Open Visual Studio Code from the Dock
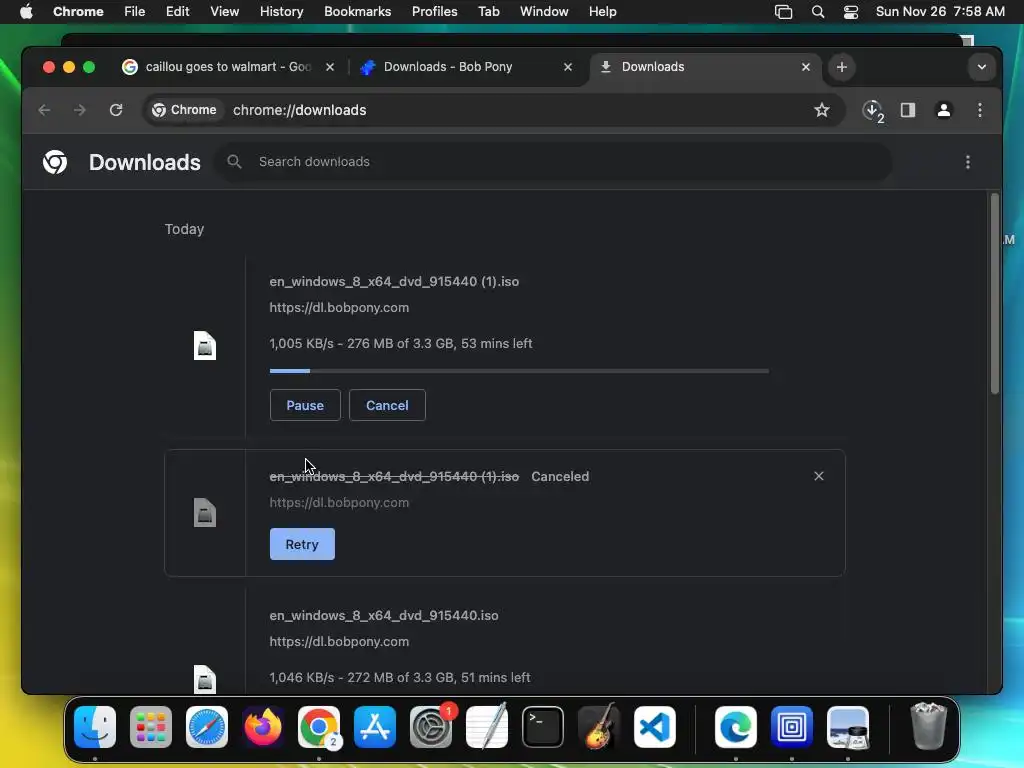The image size is (1024, 768). (x=655, y=727)
